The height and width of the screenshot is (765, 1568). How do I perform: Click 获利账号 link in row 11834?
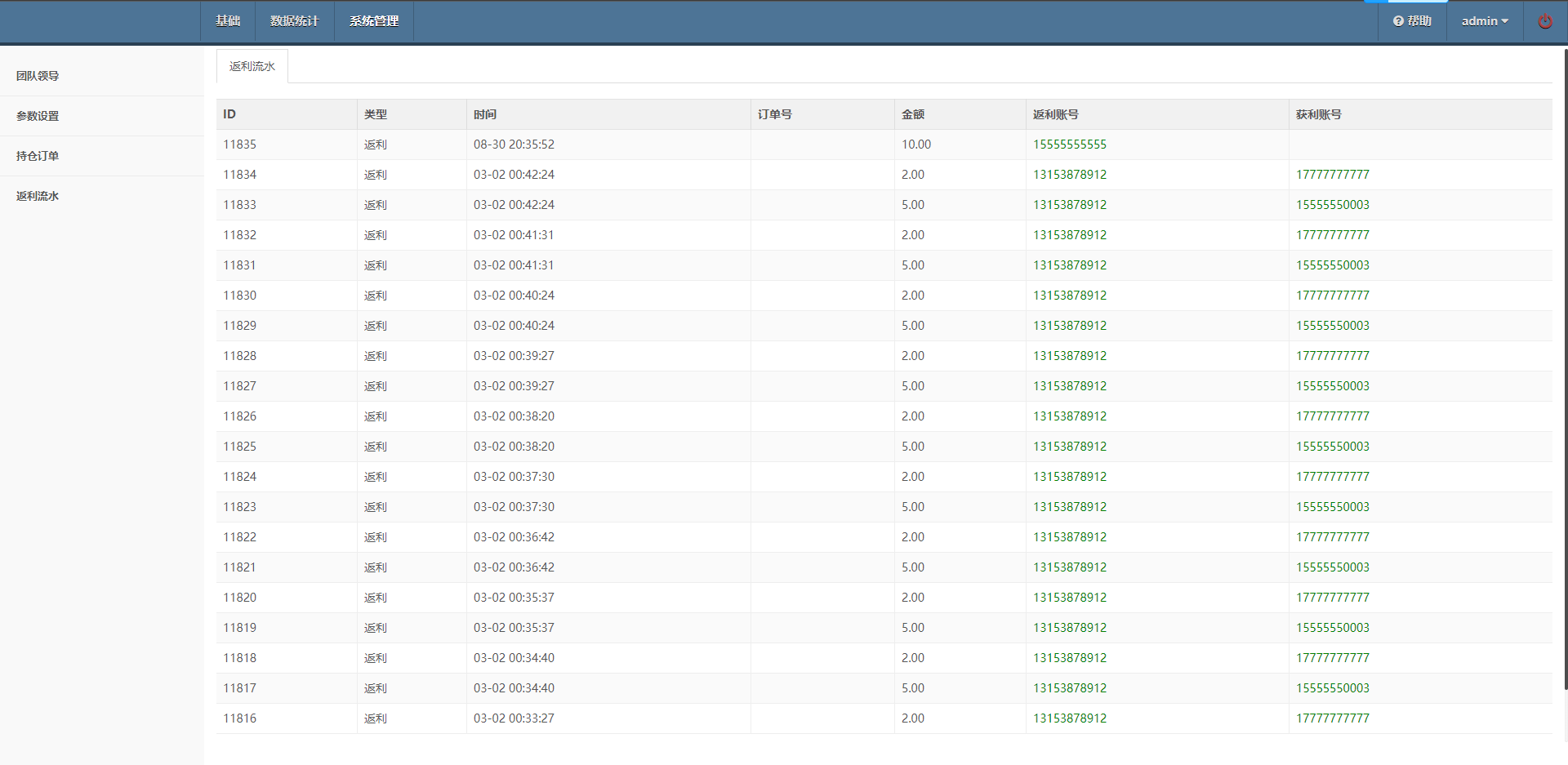pos(1332,175)
